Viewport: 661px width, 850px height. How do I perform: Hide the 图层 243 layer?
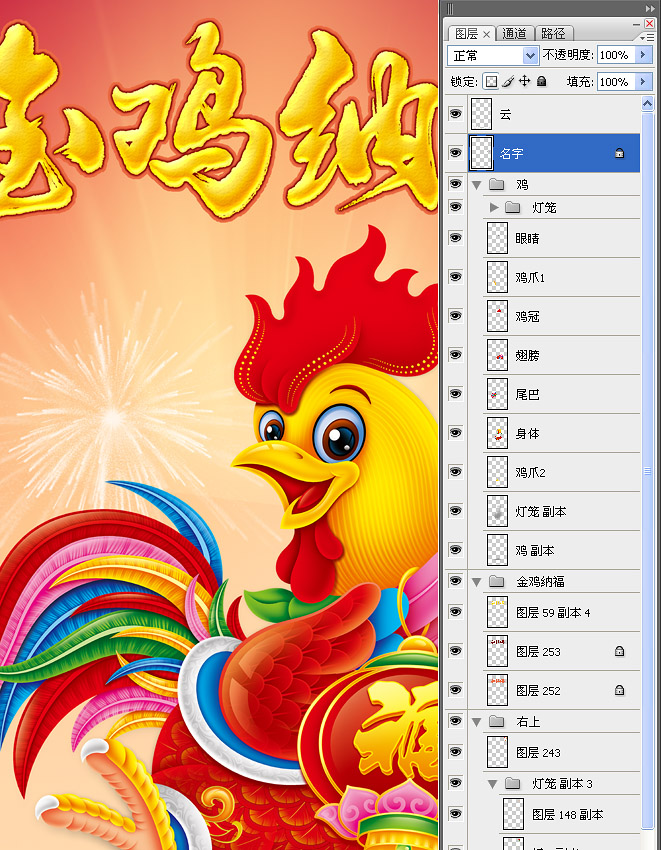point(455,752)
